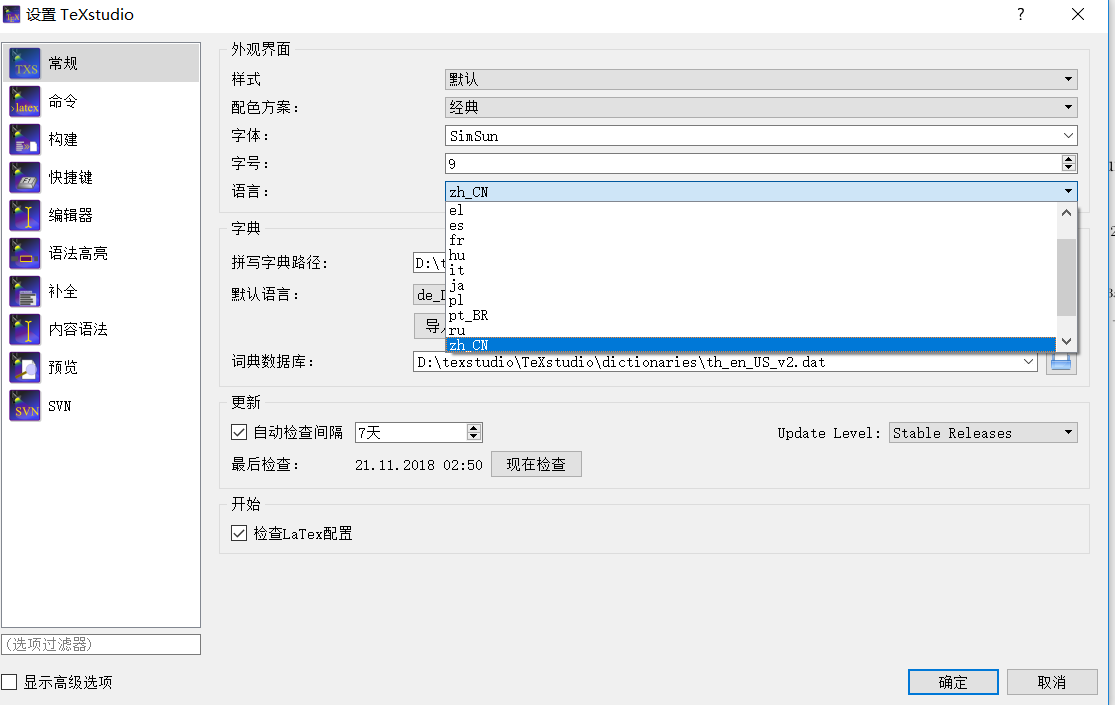Click the 现在检查 (Check now) button
This screenshot has width=1115, height=705.
tap(536, 465)
